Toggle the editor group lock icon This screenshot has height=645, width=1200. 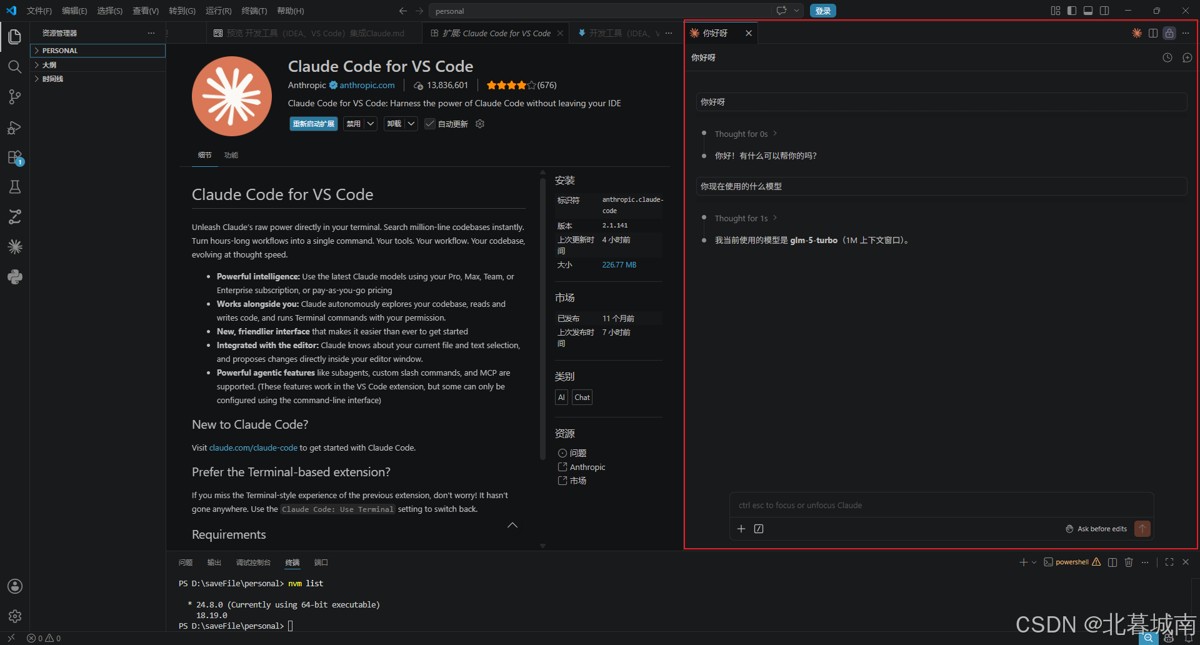(1169, 33)
